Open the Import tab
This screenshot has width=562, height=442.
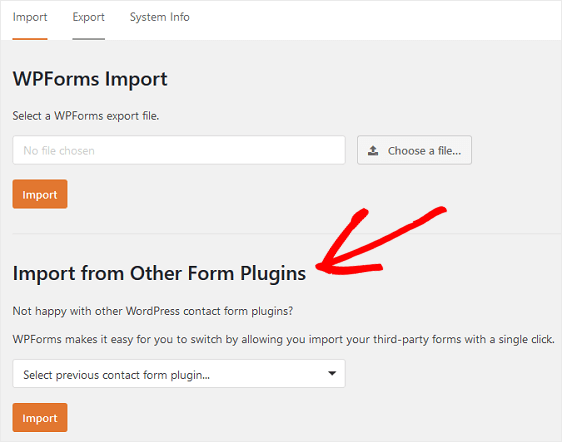coord(30,17)
